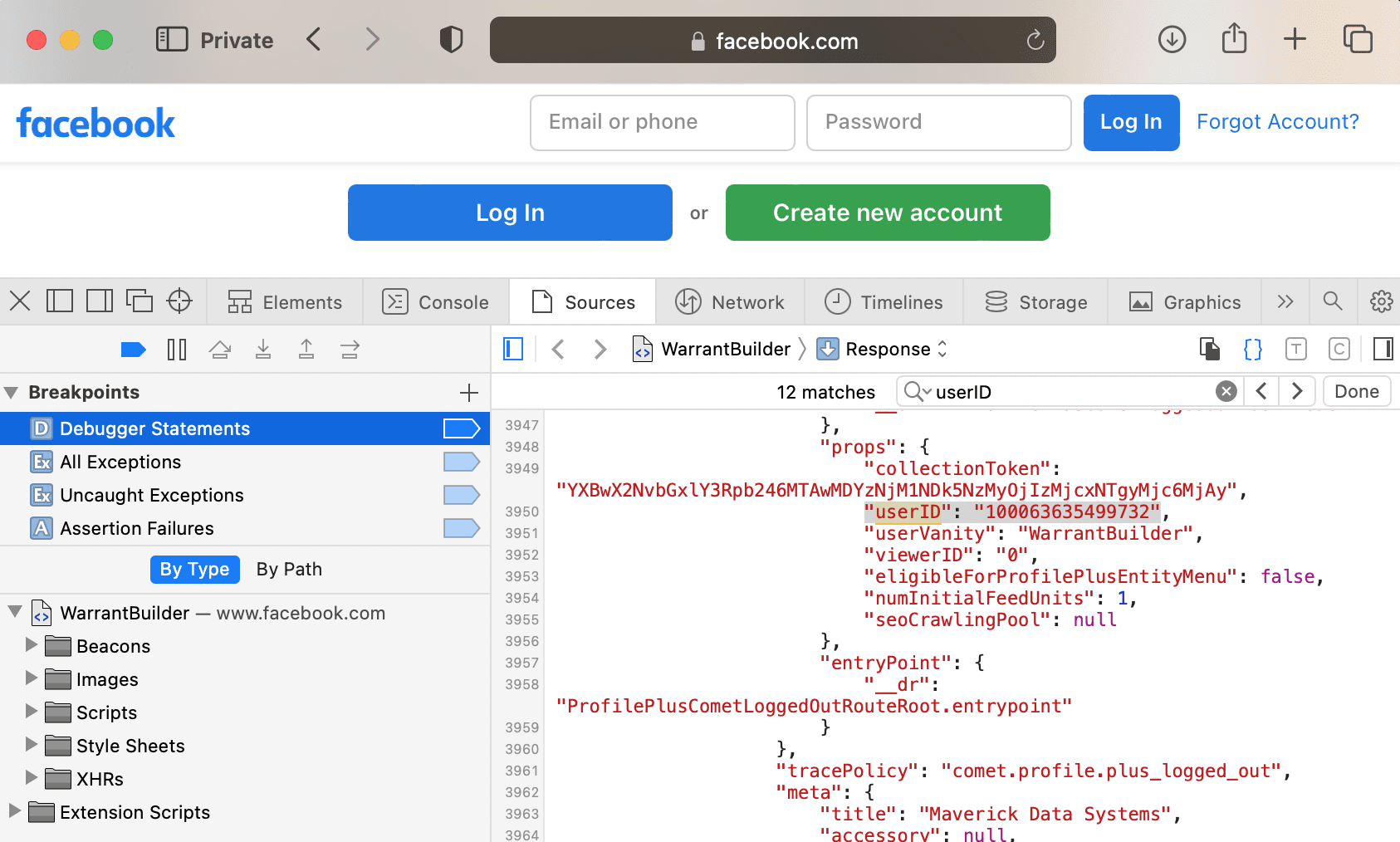
Task: Click the Email or phone field
Action: coord(662,123)
